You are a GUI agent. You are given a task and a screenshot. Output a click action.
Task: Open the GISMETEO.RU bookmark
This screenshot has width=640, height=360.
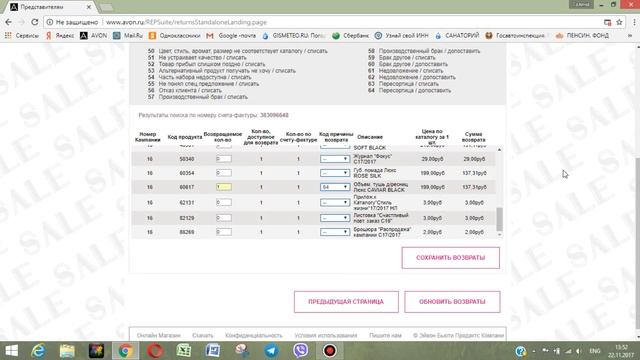pos(293,36)
